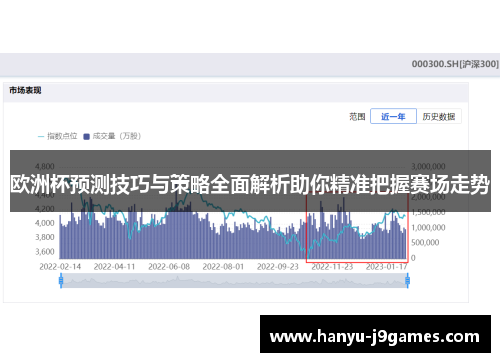Select the 近一年 range tab
The width and height of the screenshot is (500, 362).
pos(393,116)
